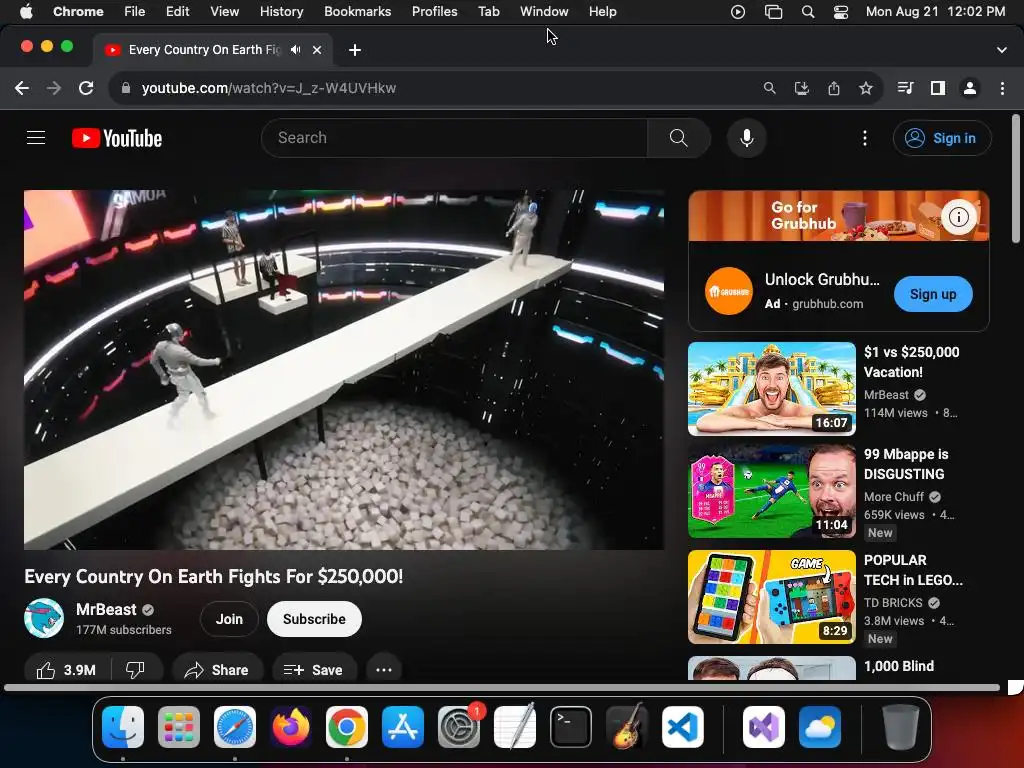Open media controls icon in Chrome toolbar
The width and height of the screenshot is (1024, 768).
pos(905,88)
